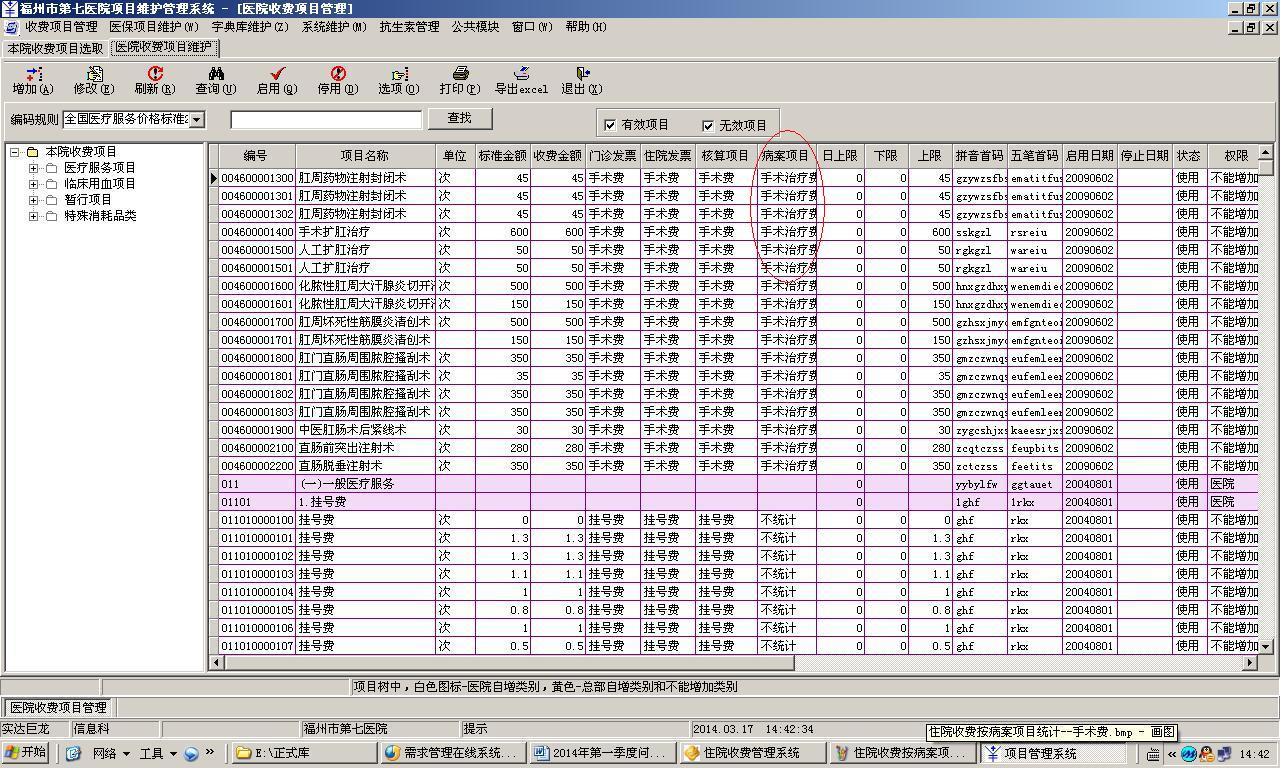Image resolution: width=1280 pixels, height=768 pixels.
Task: Sort by the 编号 column header
Action: coord(256,156)
